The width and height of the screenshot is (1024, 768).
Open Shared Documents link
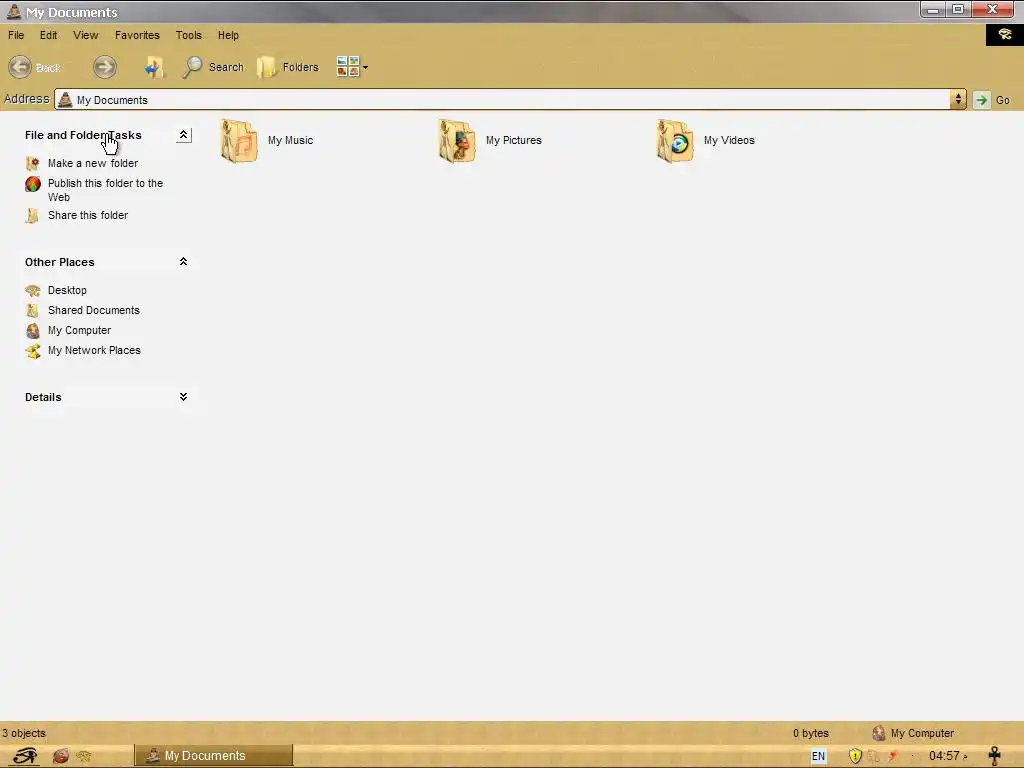click(x=93, y=310)
